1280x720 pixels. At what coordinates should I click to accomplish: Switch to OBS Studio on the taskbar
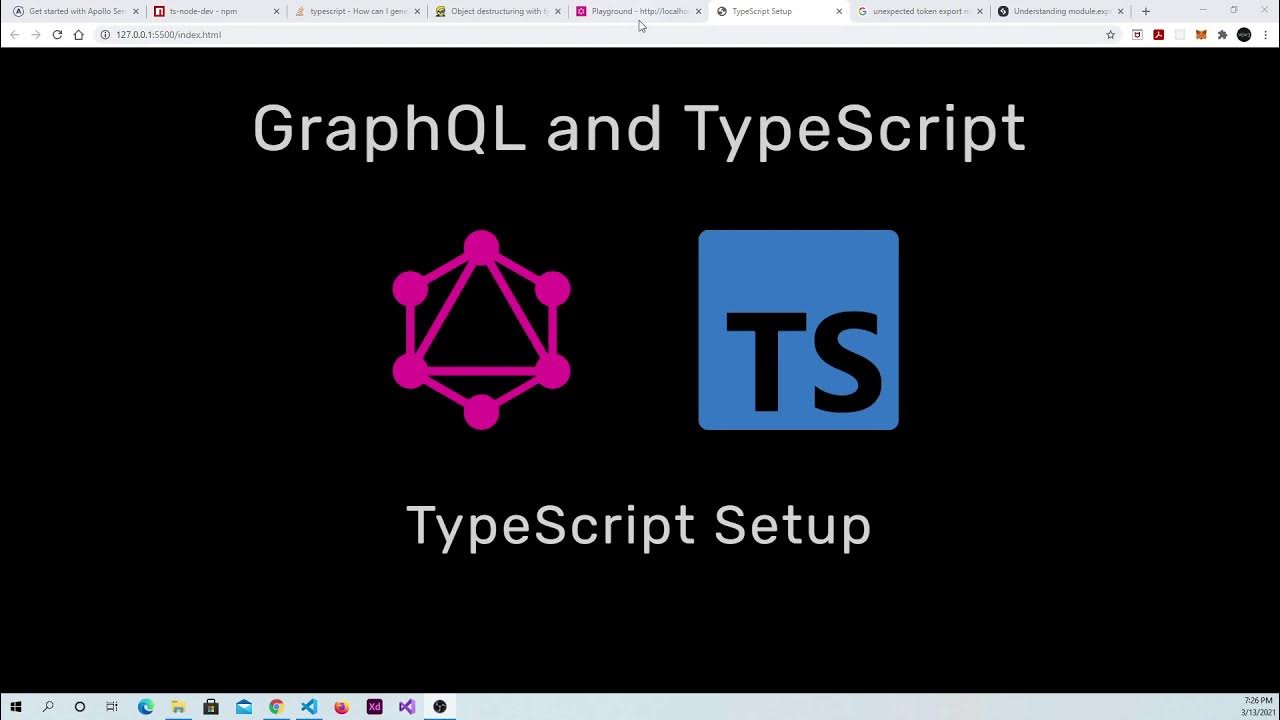[x=440, y=707]
